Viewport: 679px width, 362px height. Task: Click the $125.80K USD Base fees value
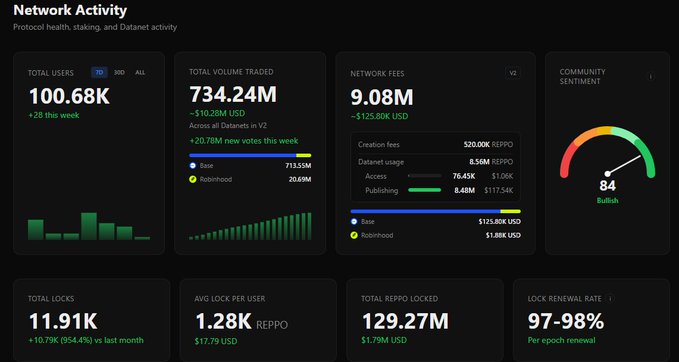coord(499,222)
